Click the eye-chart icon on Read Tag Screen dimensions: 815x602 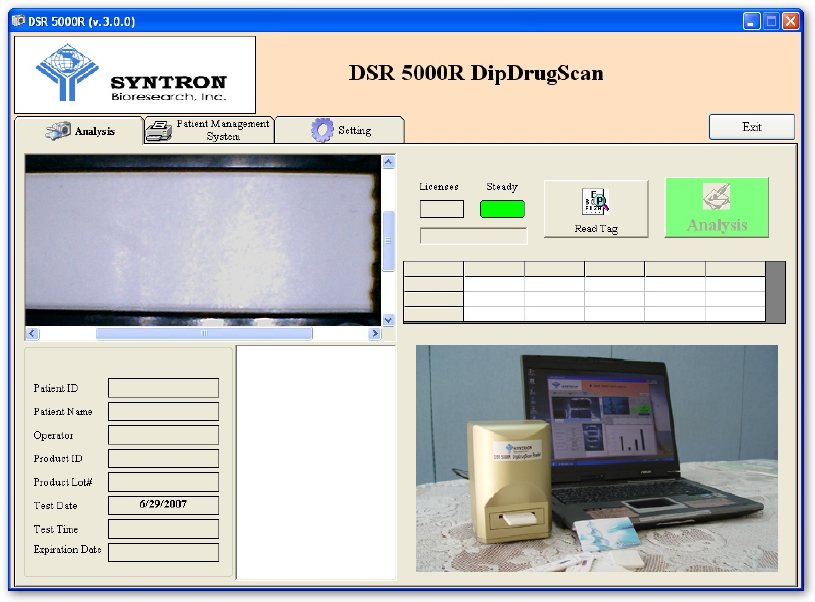pos(596,201)
